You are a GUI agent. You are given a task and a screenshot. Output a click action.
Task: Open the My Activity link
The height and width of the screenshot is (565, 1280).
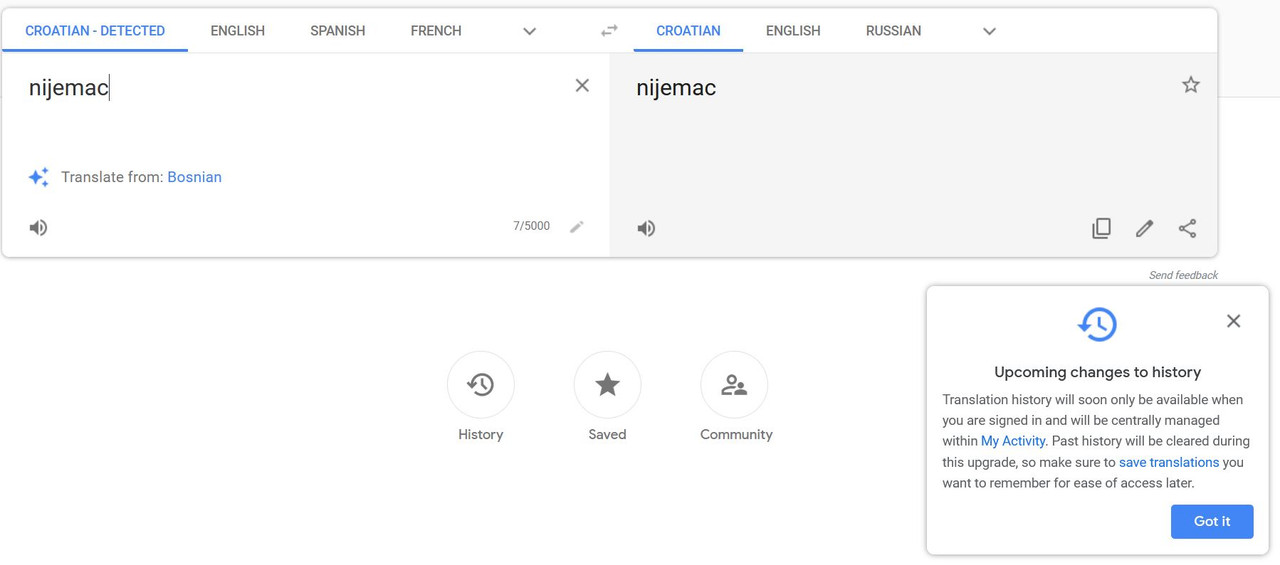pyautogui.click(x=1013, y=441)
